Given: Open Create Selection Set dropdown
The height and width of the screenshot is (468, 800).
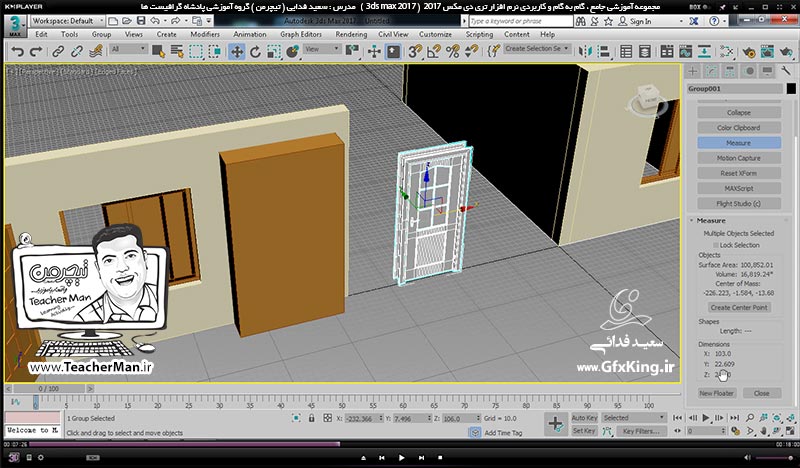Looking at the screenshot, I should (537, 48).
